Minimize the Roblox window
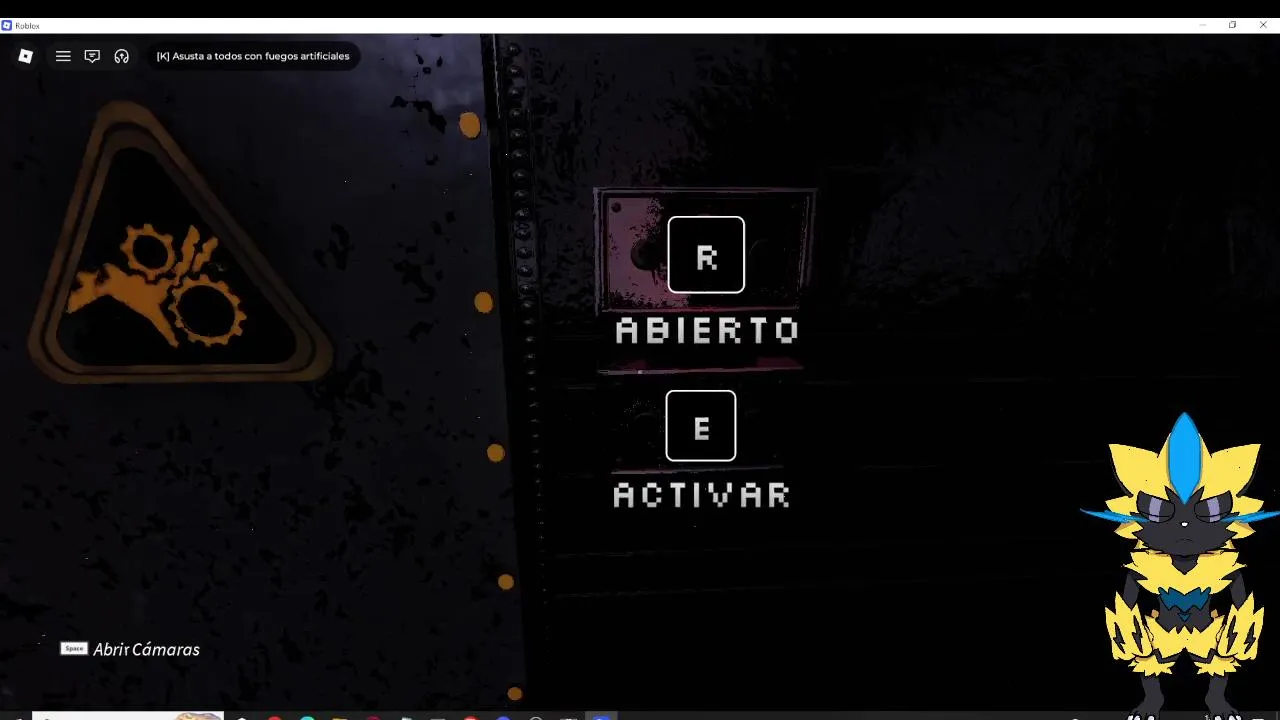Image resolution: width=1280 pixels, height=720 pixels. point(1203,25)
